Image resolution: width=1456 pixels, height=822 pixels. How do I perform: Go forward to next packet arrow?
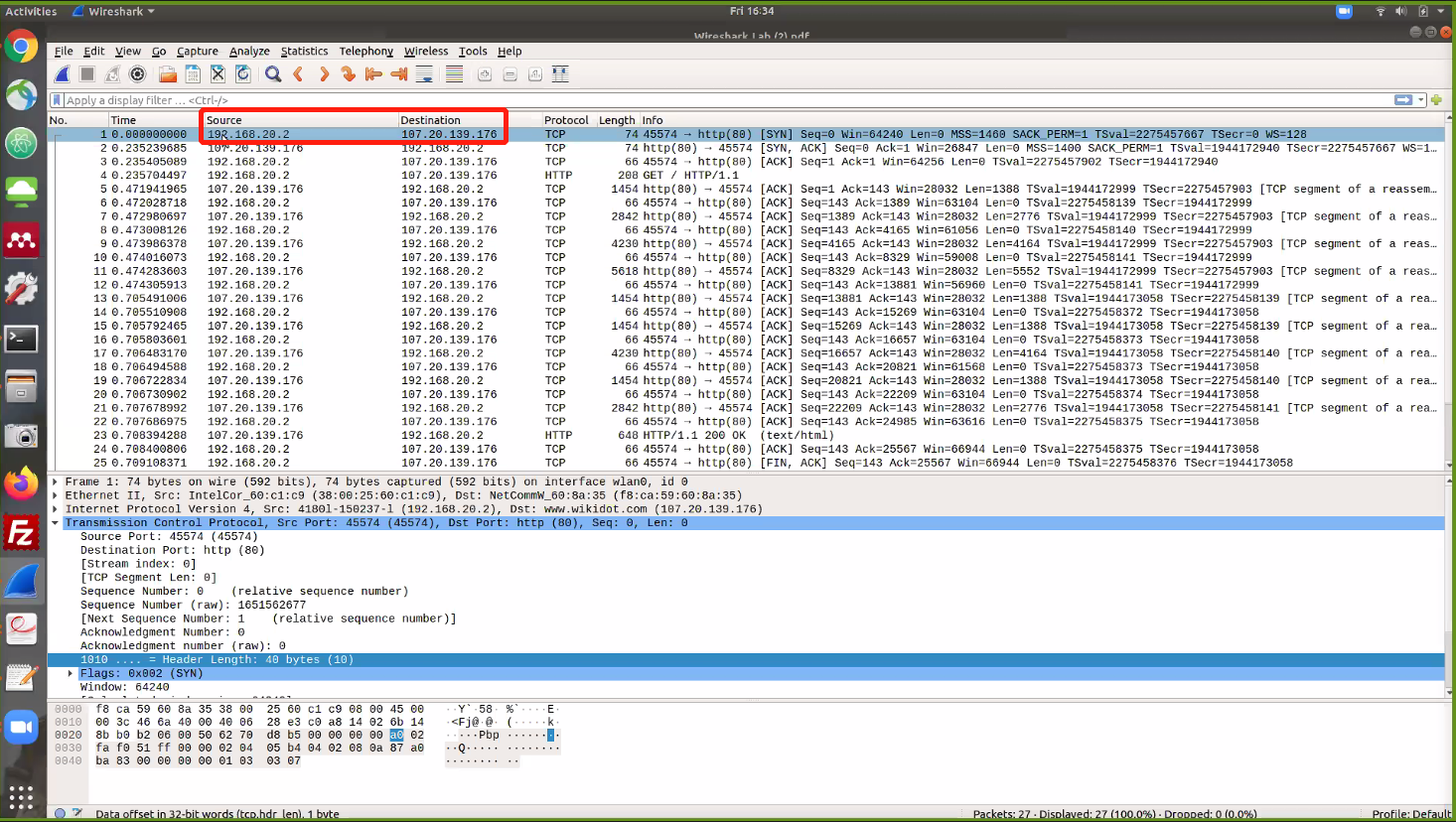[x=324, y=74]
